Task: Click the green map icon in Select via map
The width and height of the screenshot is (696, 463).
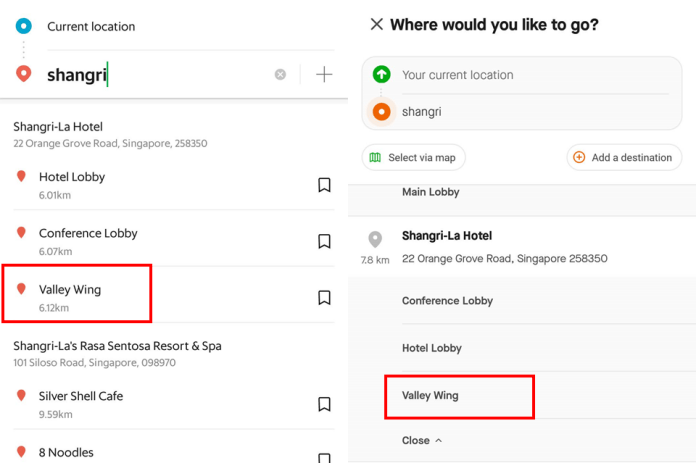Action: pyautogui.click(x=375, y=158)
